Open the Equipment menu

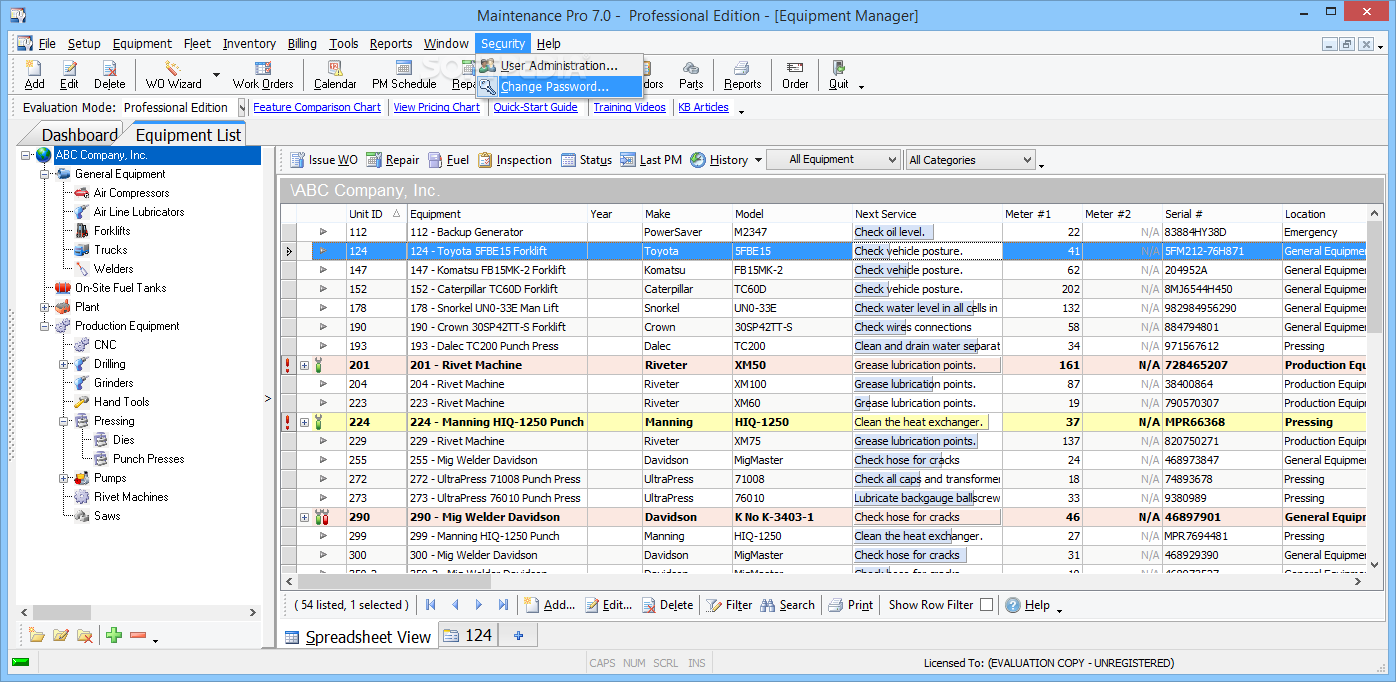point(142,43)
